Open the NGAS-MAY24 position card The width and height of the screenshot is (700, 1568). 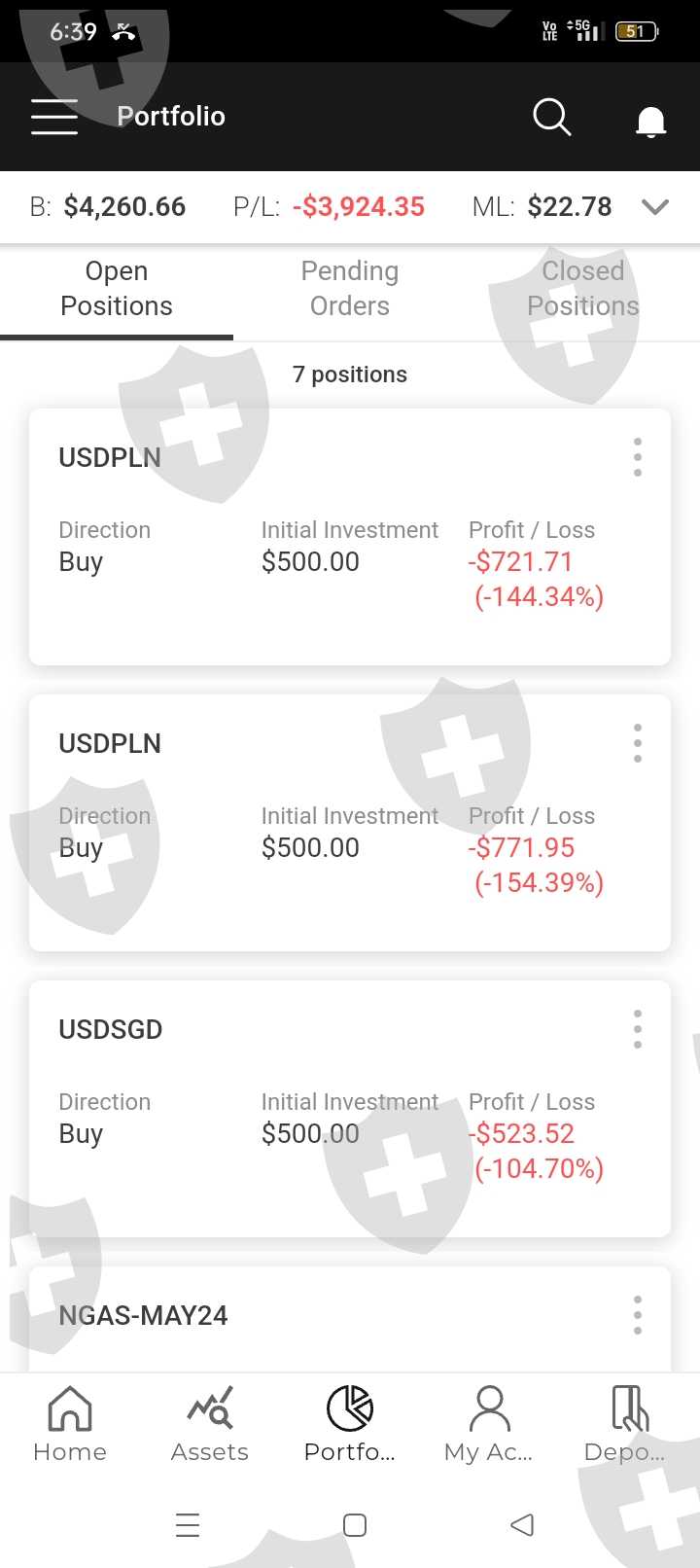point(144,1316)
